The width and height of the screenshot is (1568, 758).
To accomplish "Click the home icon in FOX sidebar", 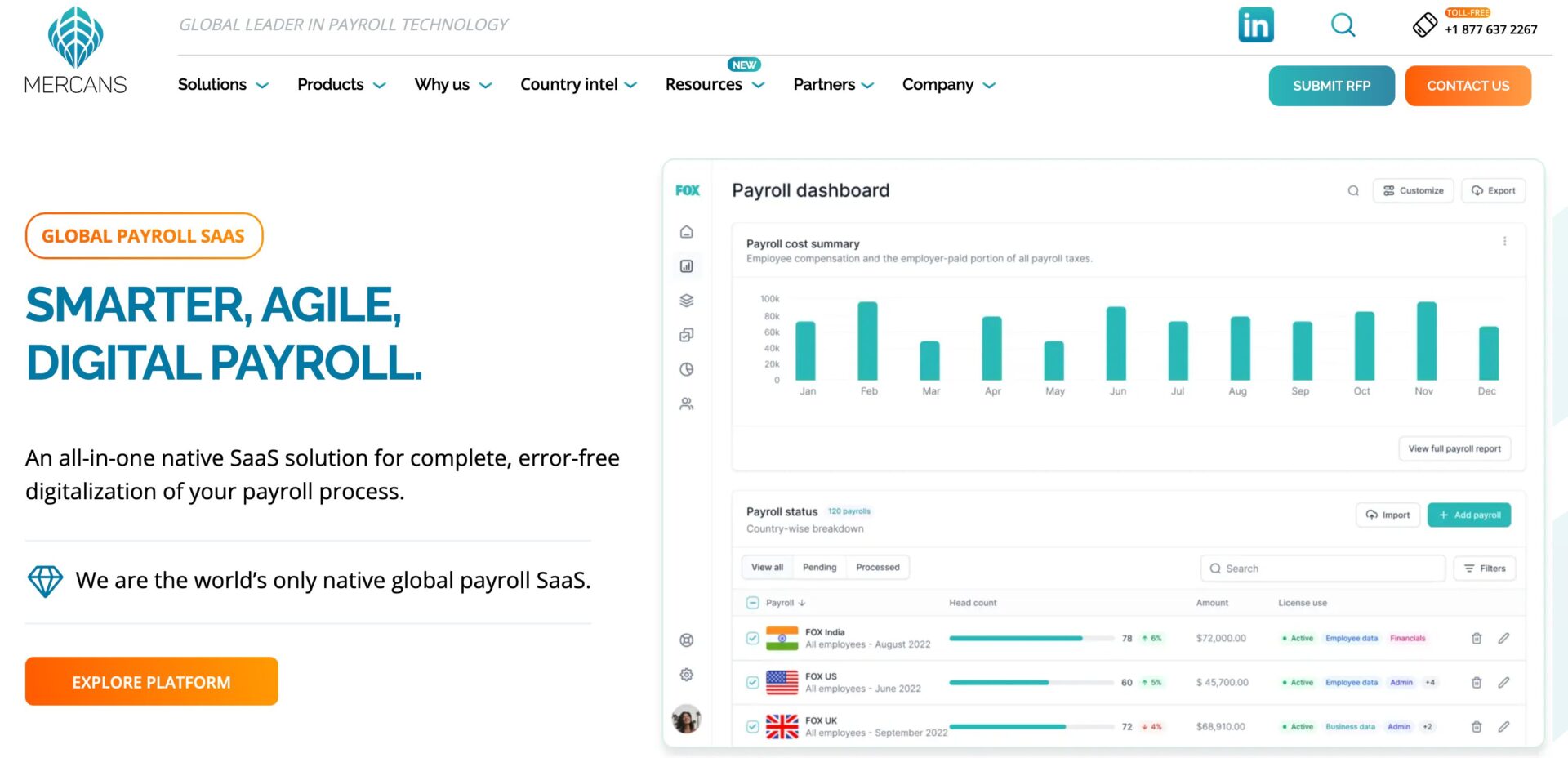I will click(687, 232).
